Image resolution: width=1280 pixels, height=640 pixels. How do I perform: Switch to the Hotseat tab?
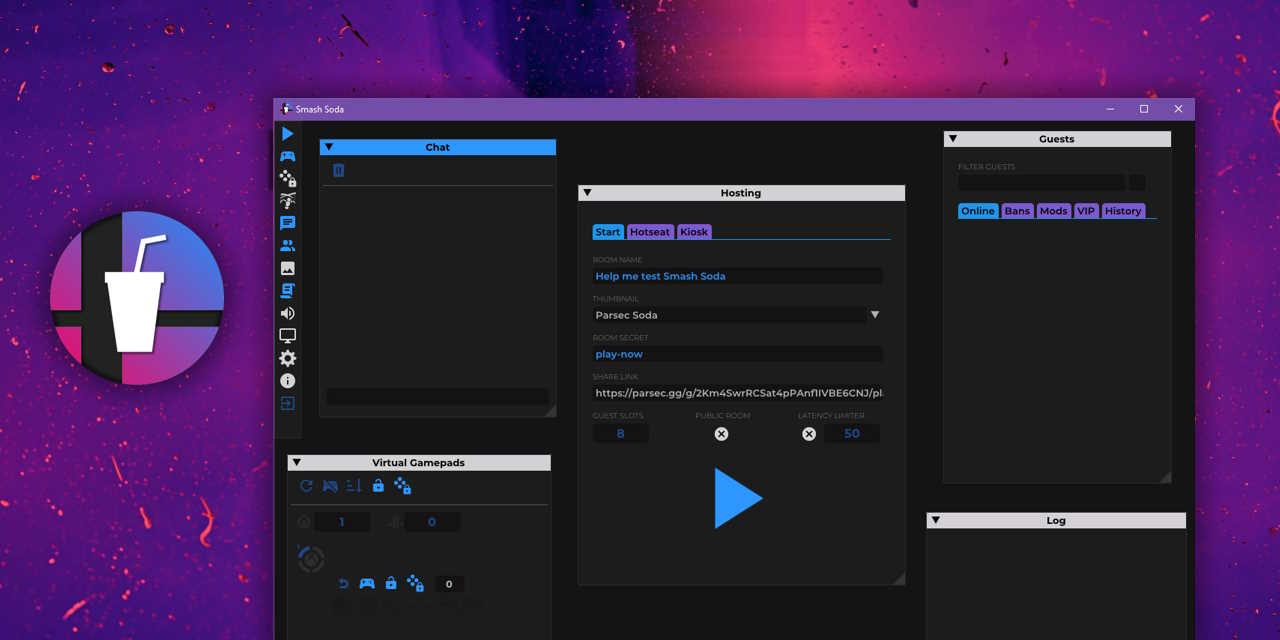pos(650,232)
